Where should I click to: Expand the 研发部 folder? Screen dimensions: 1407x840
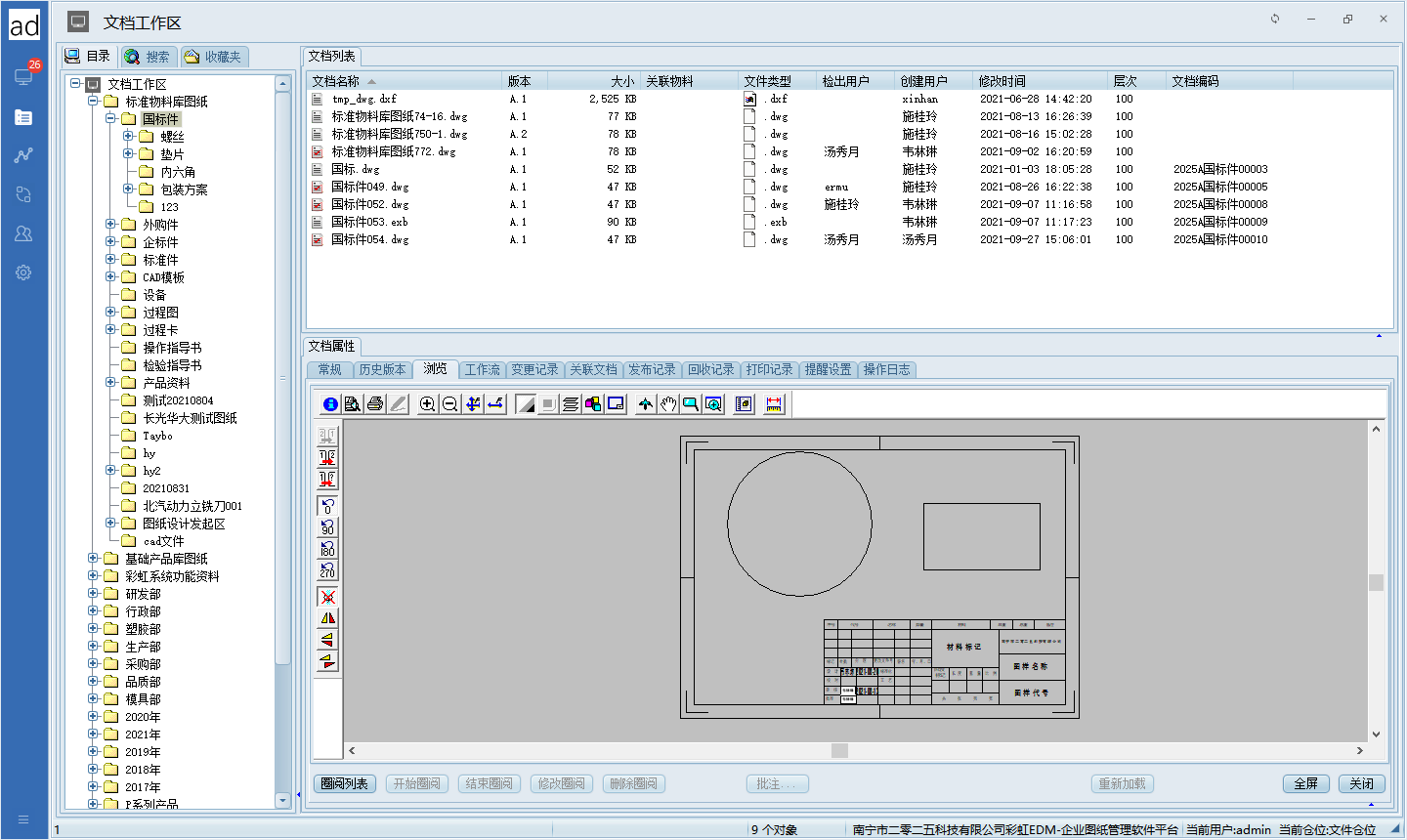click(93, 594)
